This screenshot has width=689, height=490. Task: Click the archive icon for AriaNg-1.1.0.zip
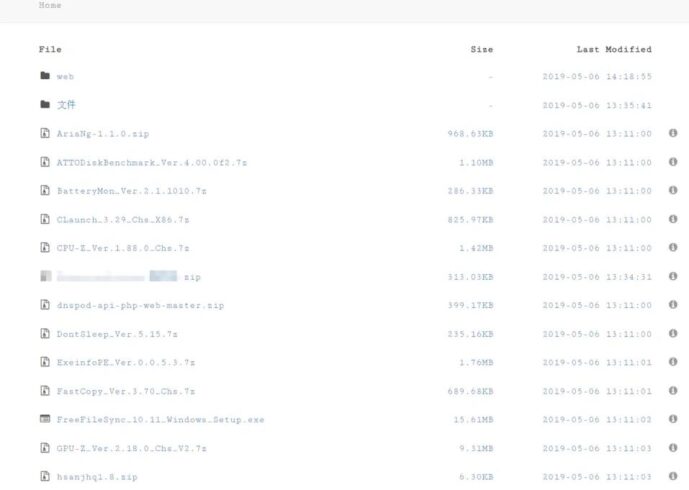coord(44,133)
